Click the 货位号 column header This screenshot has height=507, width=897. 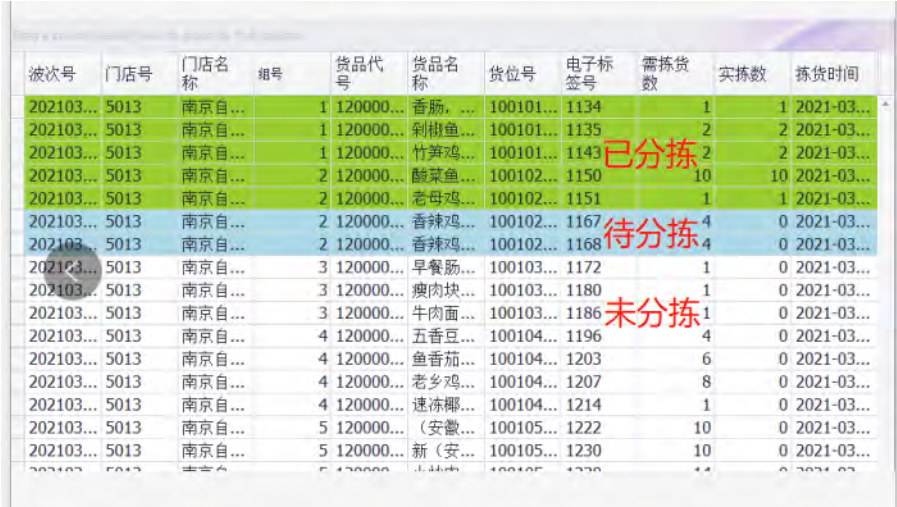coord(522,73)
